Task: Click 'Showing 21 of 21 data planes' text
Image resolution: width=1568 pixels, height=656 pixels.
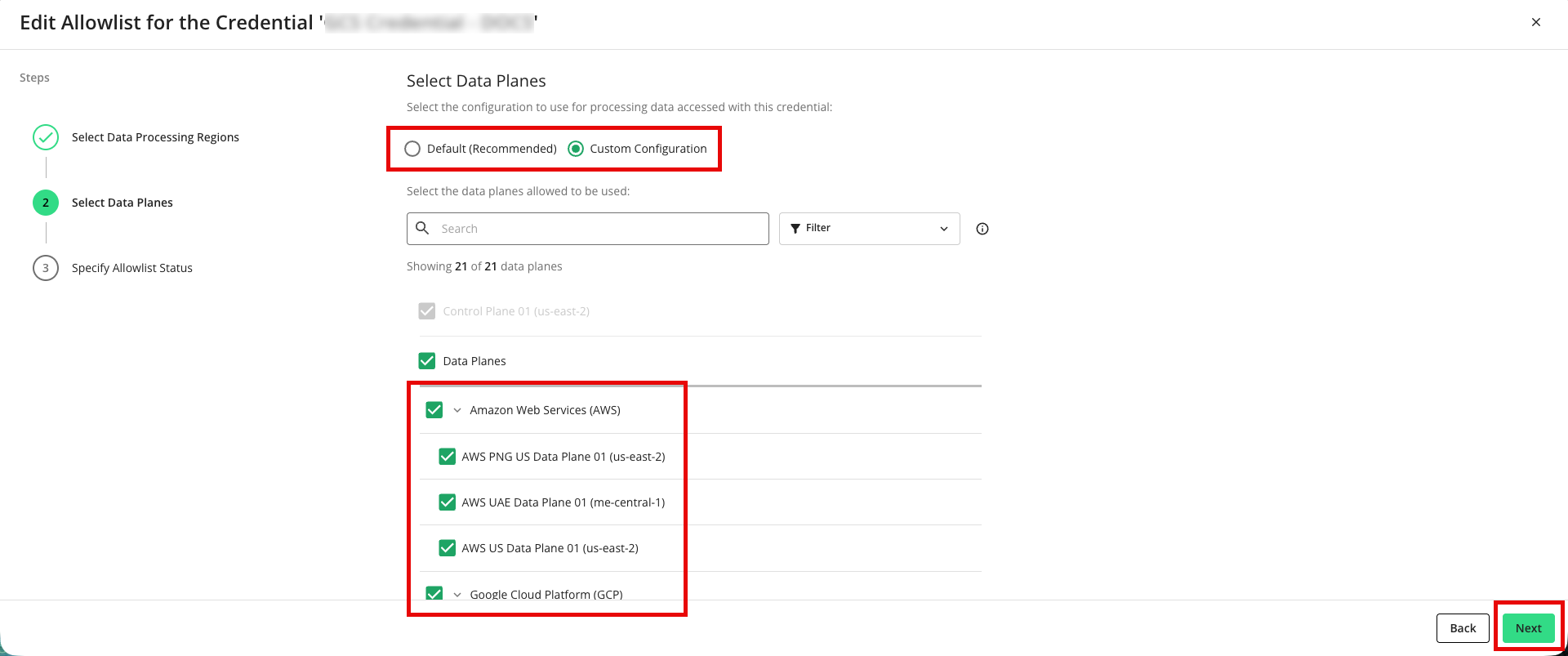Action: (484, 266)
